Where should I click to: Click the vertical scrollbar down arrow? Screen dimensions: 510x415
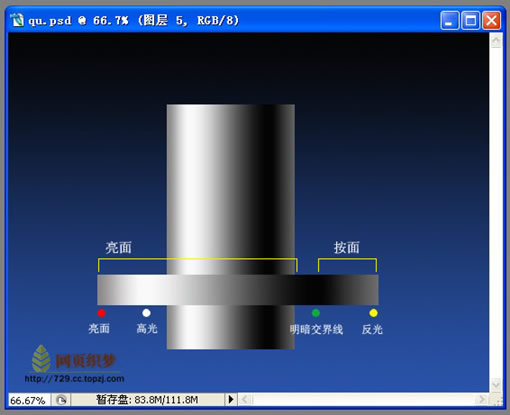[x=496, y=385]
